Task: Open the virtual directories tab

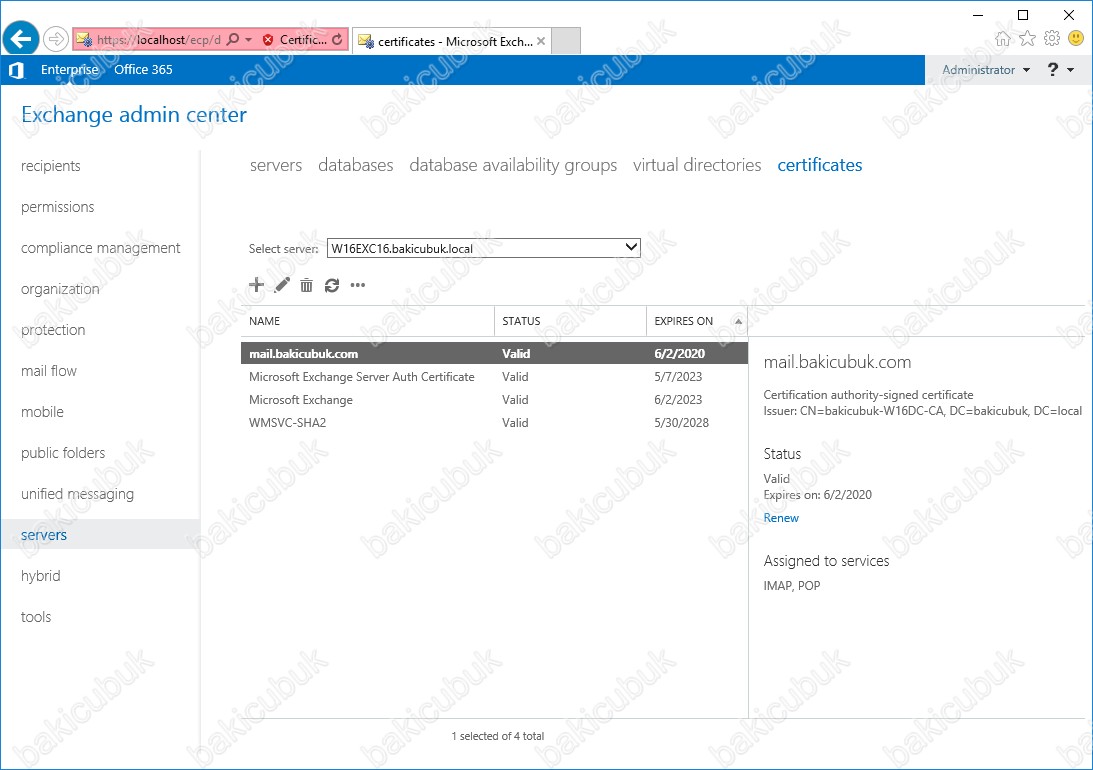Action: point(697,165)
